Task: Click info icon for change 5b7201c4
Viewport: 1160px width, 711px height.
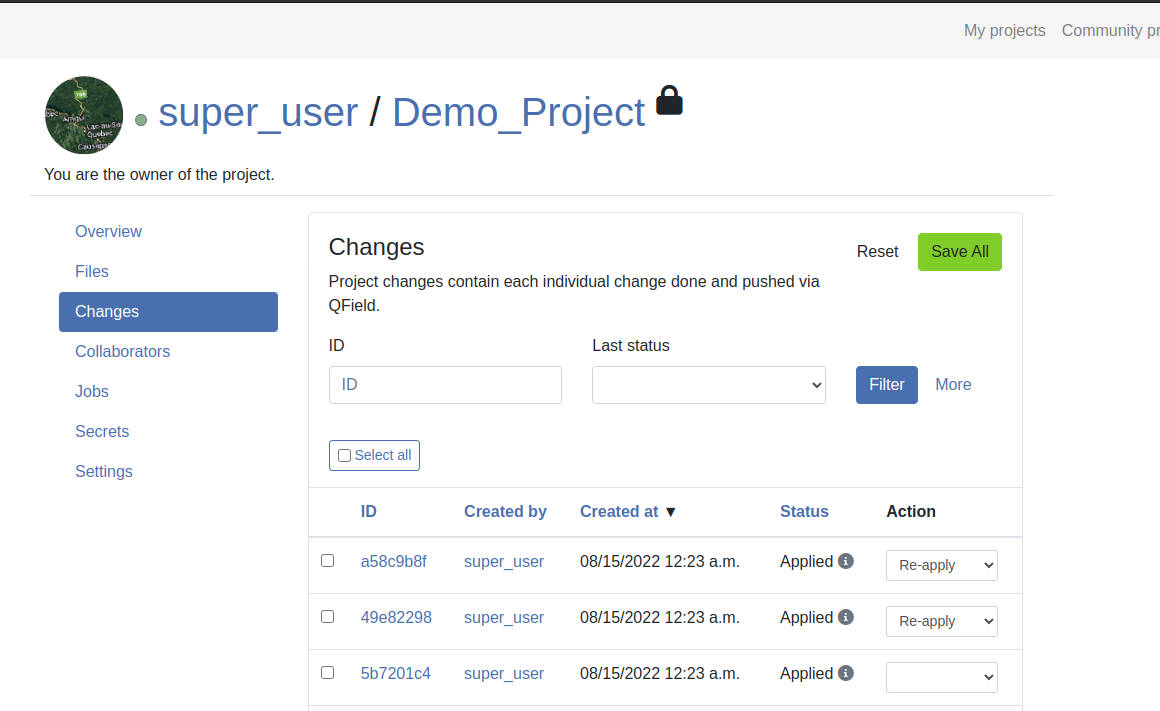Action: click(846, 673)
